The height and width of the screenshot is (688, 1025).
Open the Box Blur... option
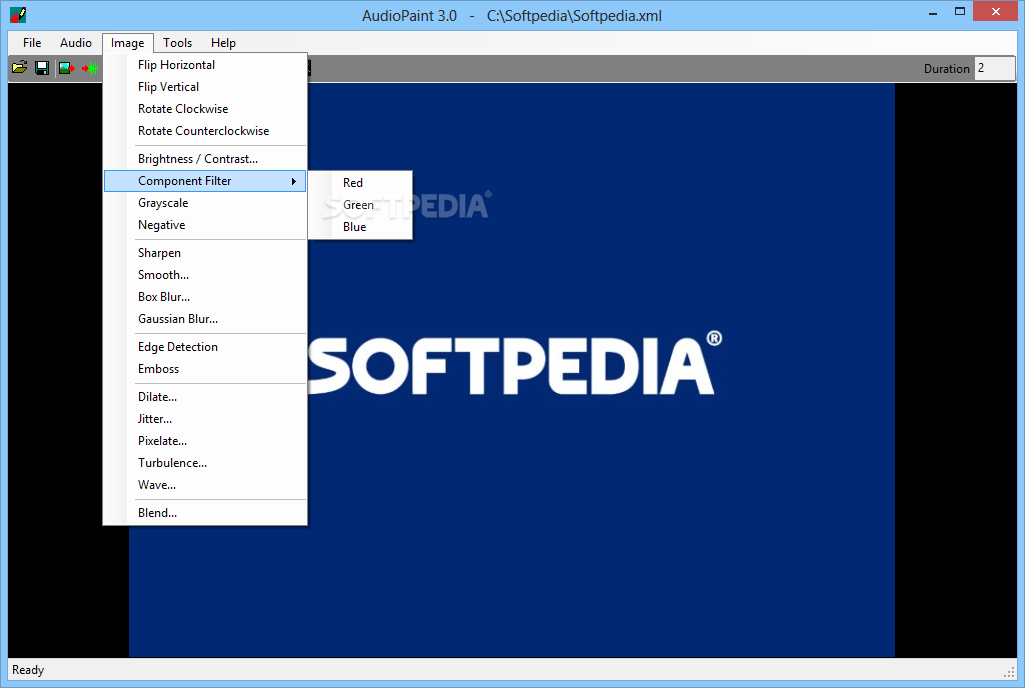(205, 297)
